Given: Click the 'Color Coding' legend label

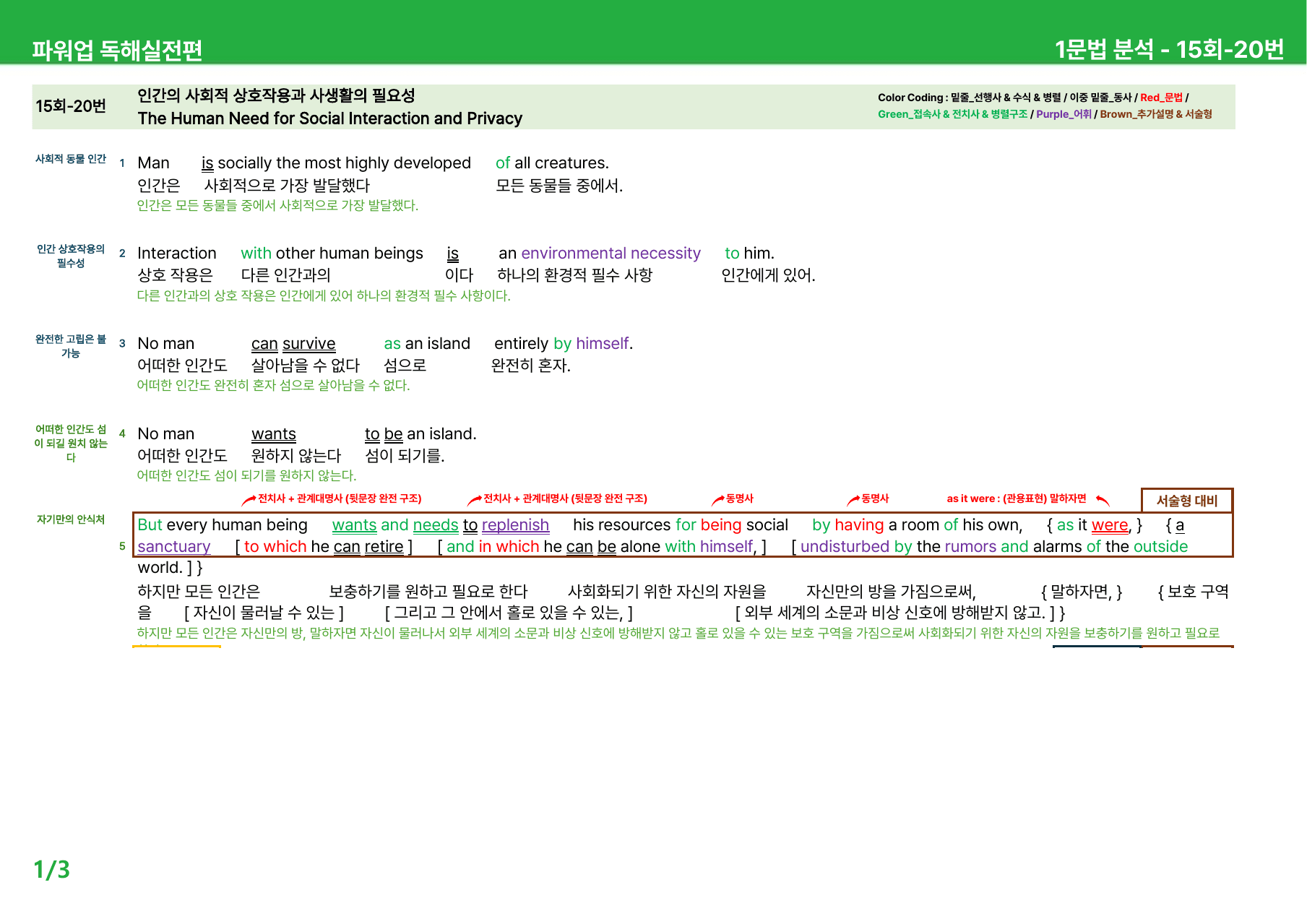Looking at the screenshot, I should [910, 98].
